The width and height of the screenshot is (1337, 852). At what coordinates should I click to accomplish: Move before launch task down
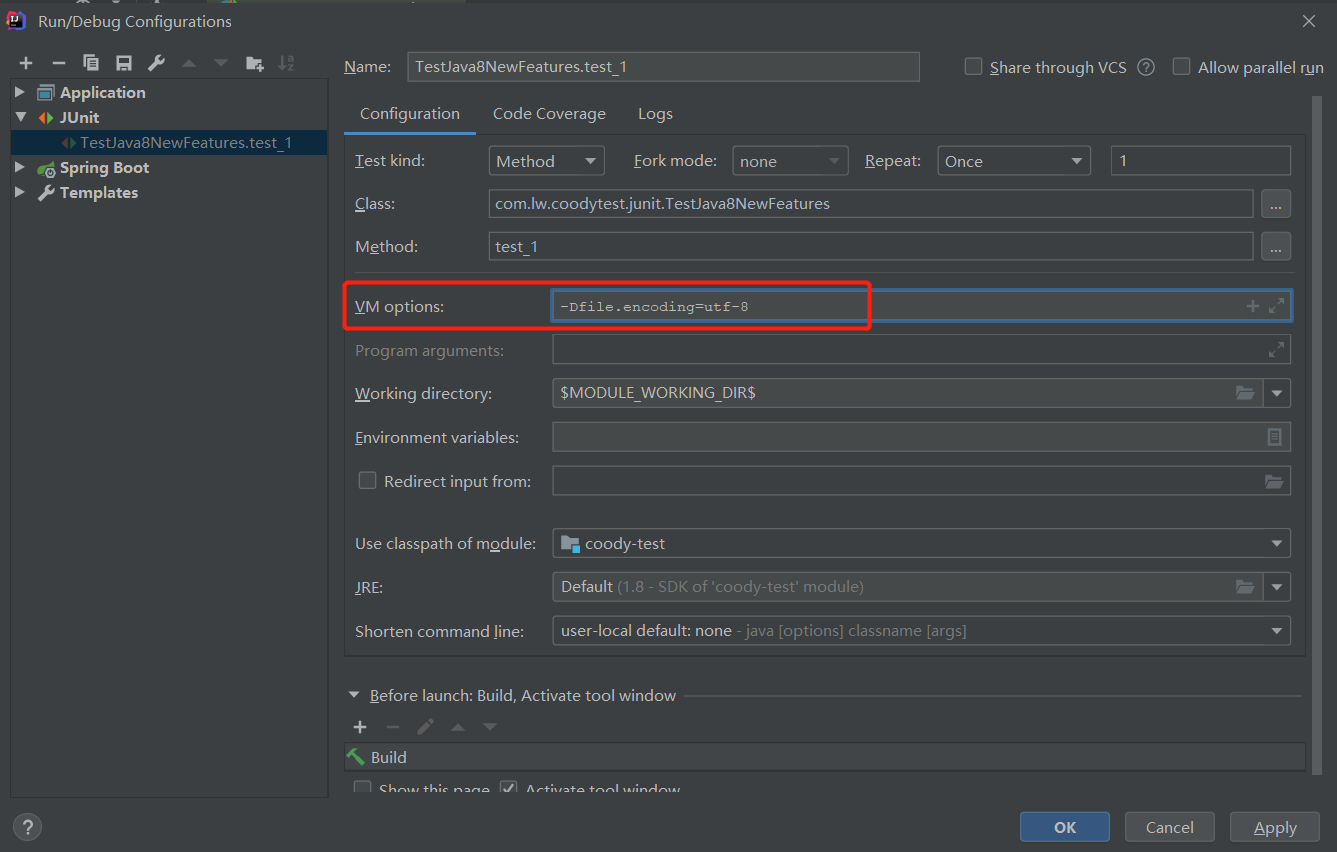[490, 727]
